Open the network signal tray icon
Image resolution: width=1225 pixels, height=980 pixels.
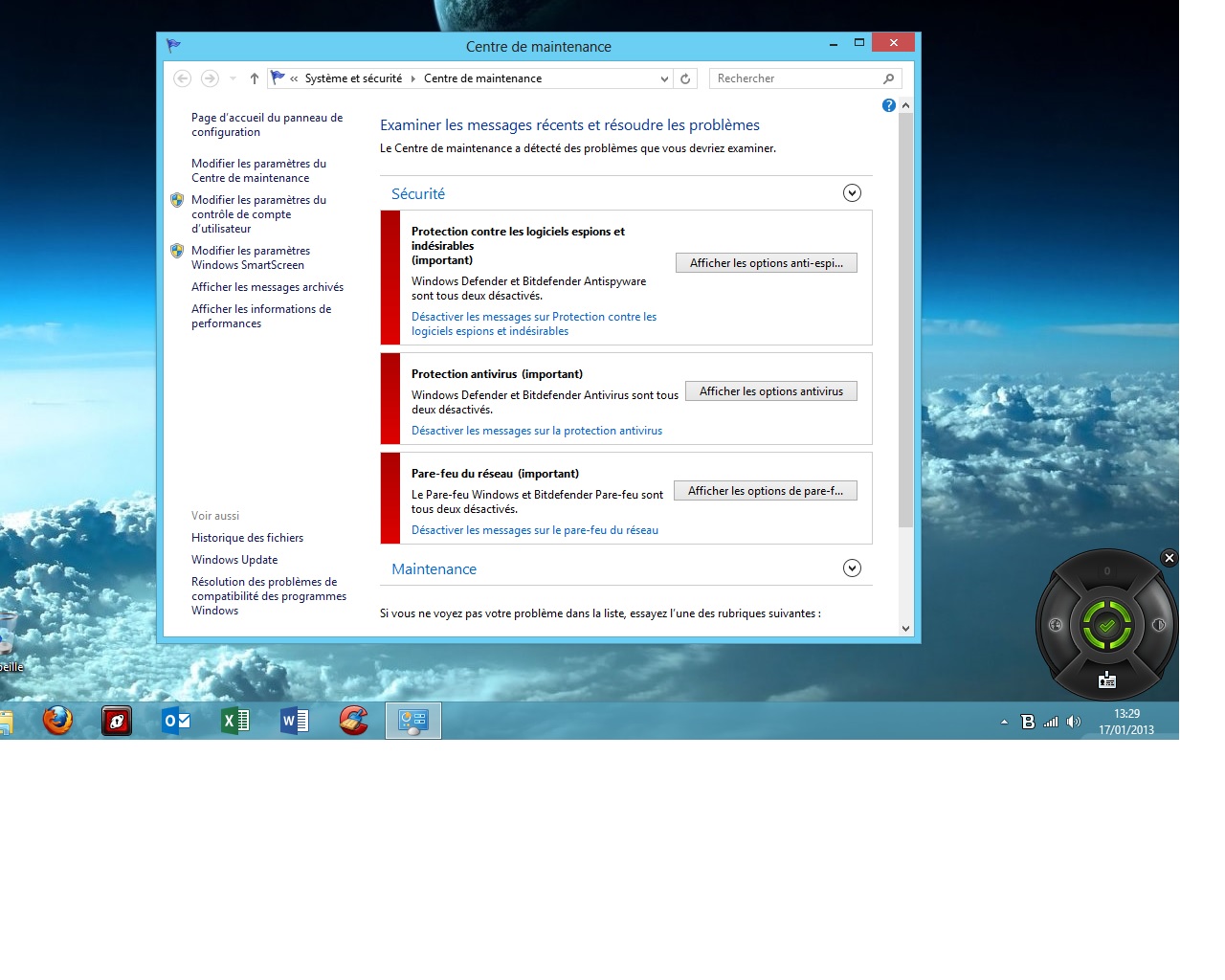[1051, 722]
